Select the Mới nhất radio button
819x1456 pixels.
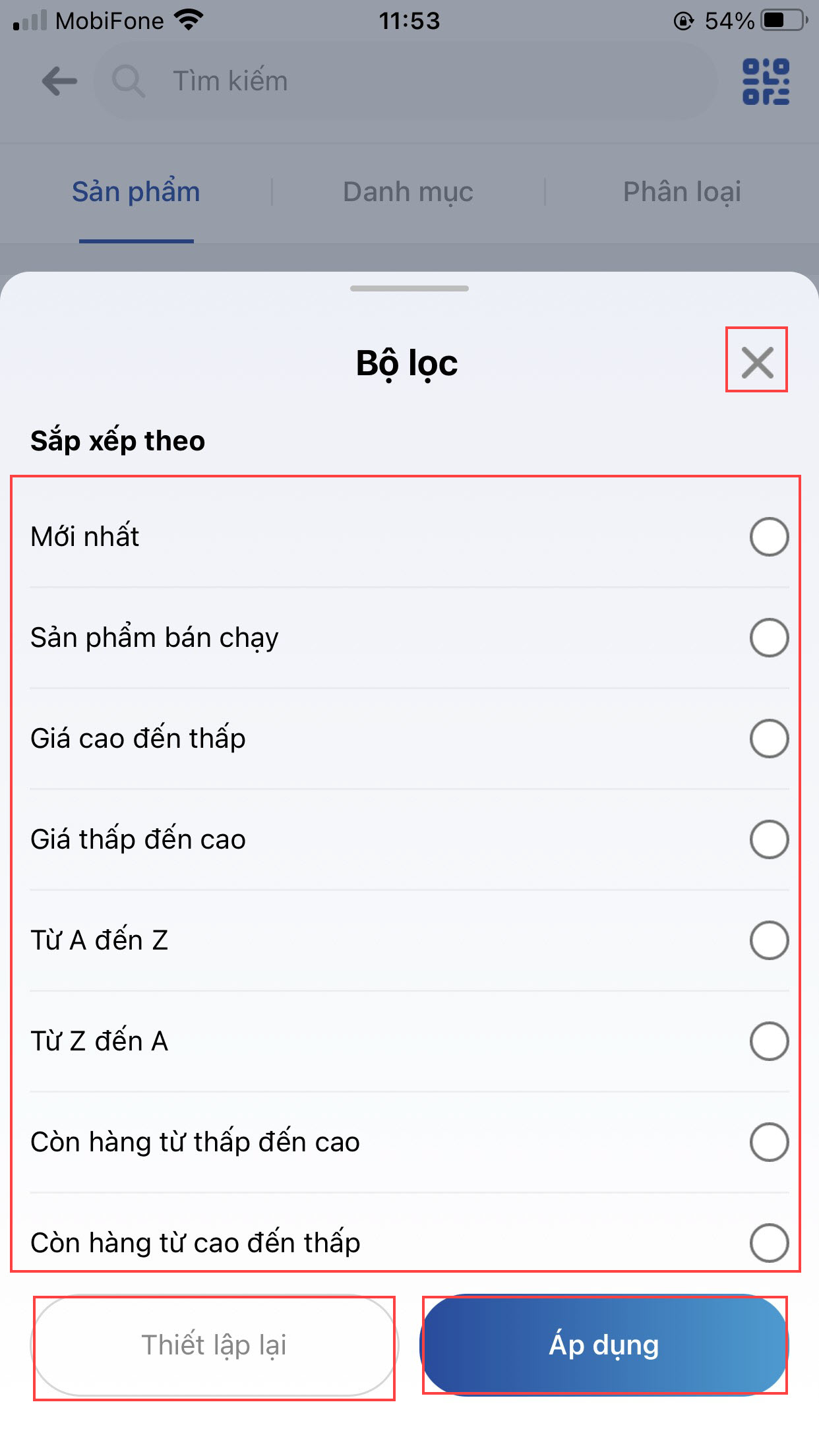[769, 537]
